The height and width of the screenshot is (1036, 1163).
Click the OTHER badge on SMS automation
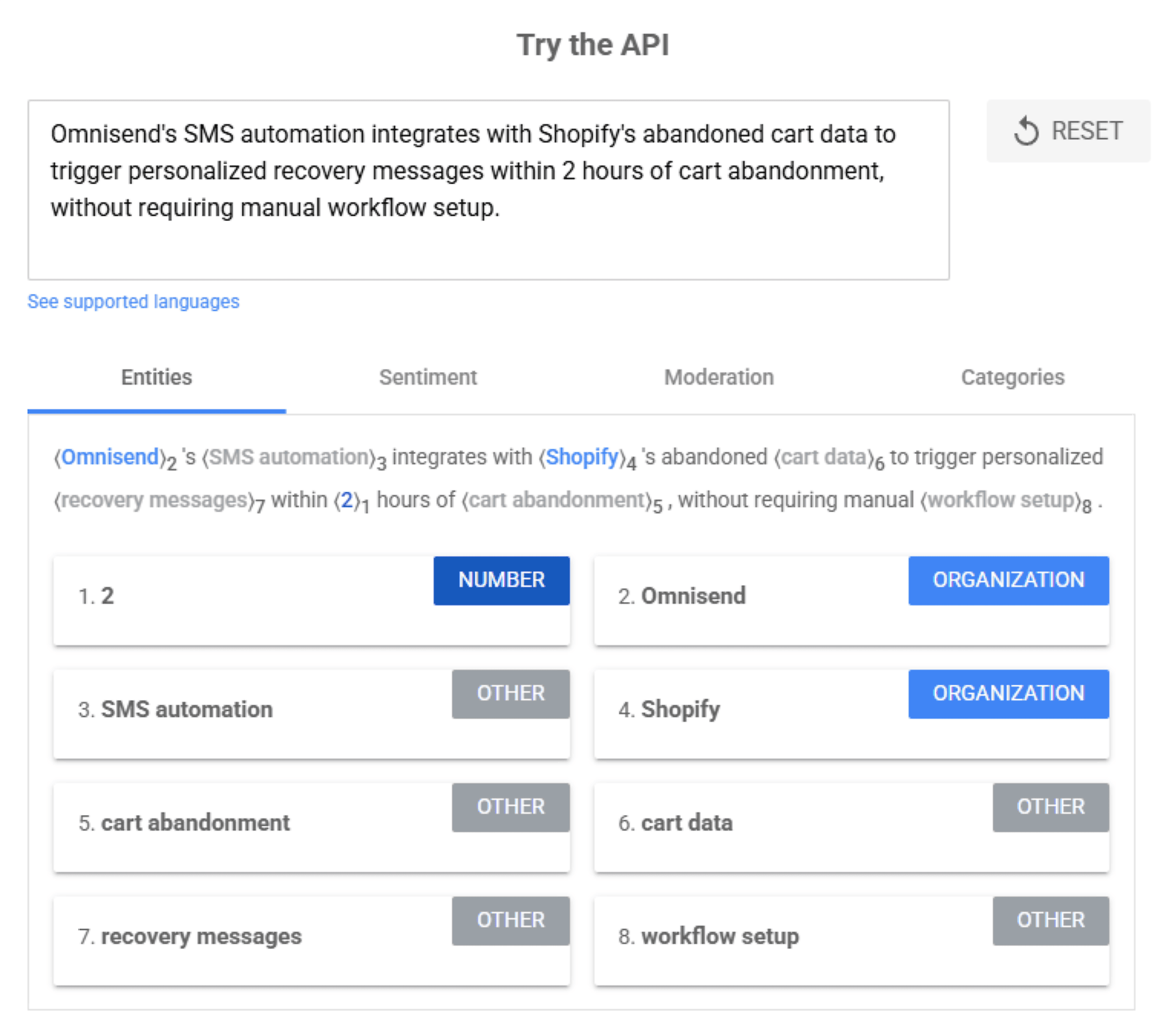[x=510, y=693]
